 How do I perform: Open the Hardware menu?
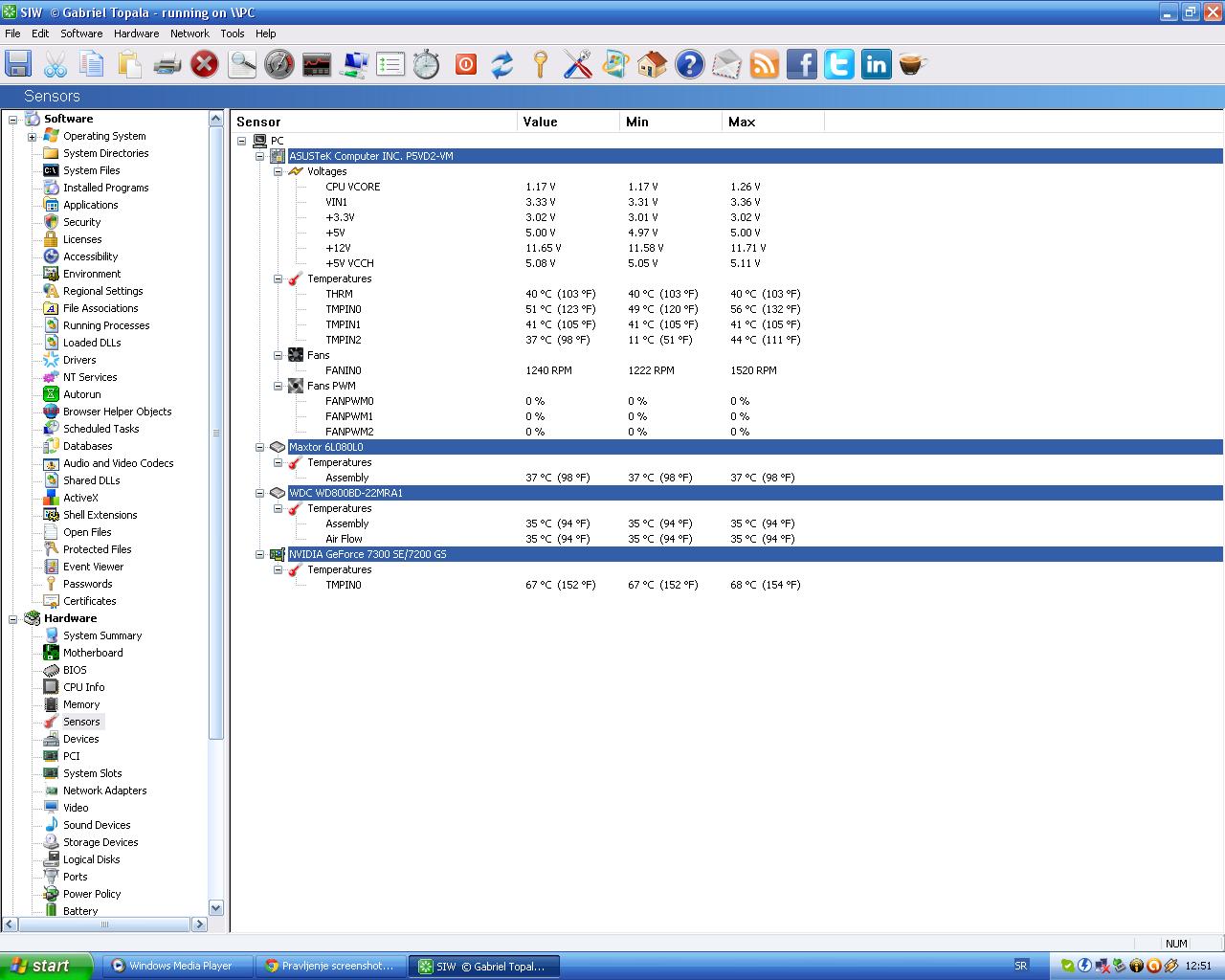tap(136, 33)
